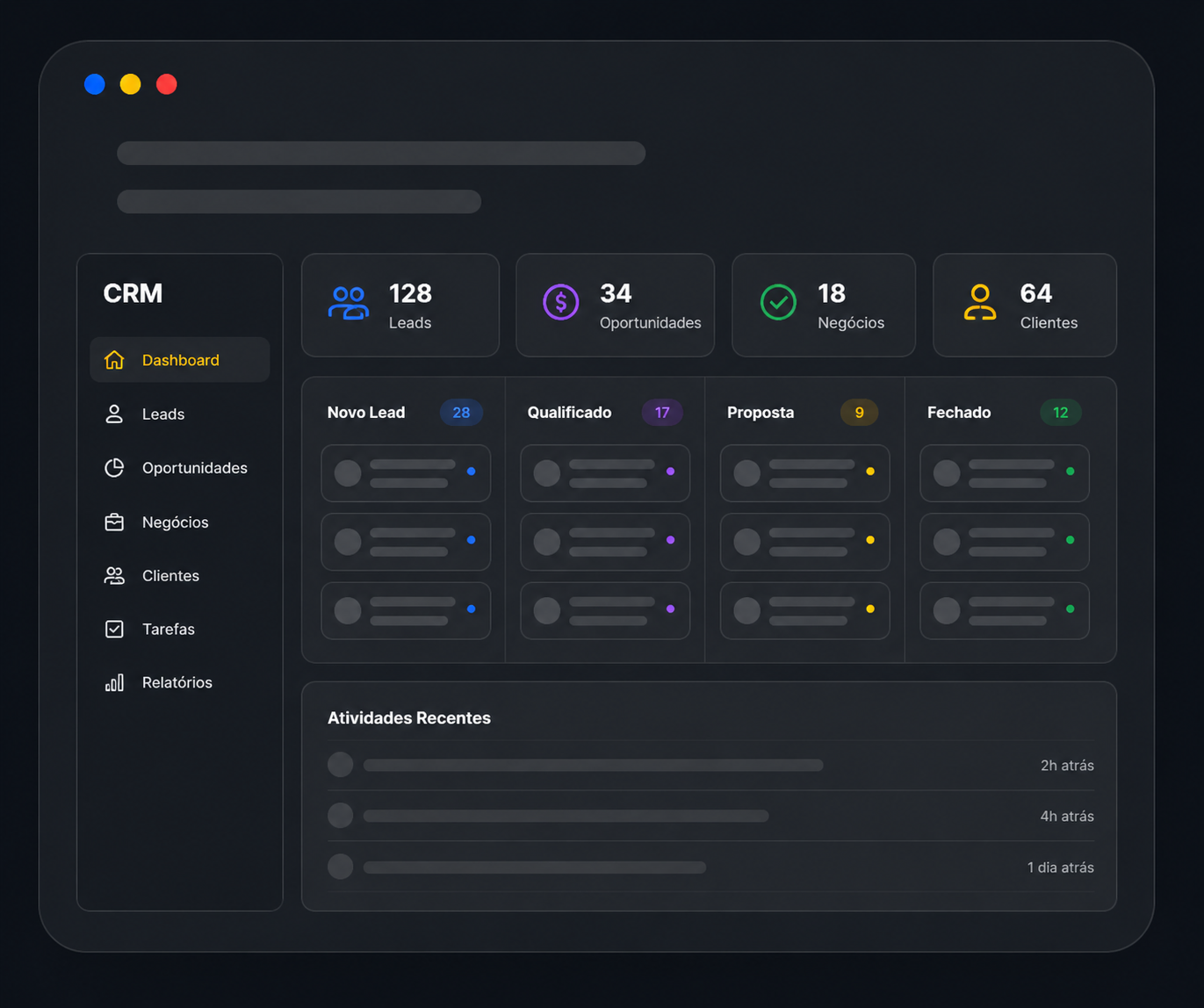Image resolution: width=1204 pixels, height=1008 pixels.
Task: Click the '4h atrás' timestamp
Action: 1067,817
